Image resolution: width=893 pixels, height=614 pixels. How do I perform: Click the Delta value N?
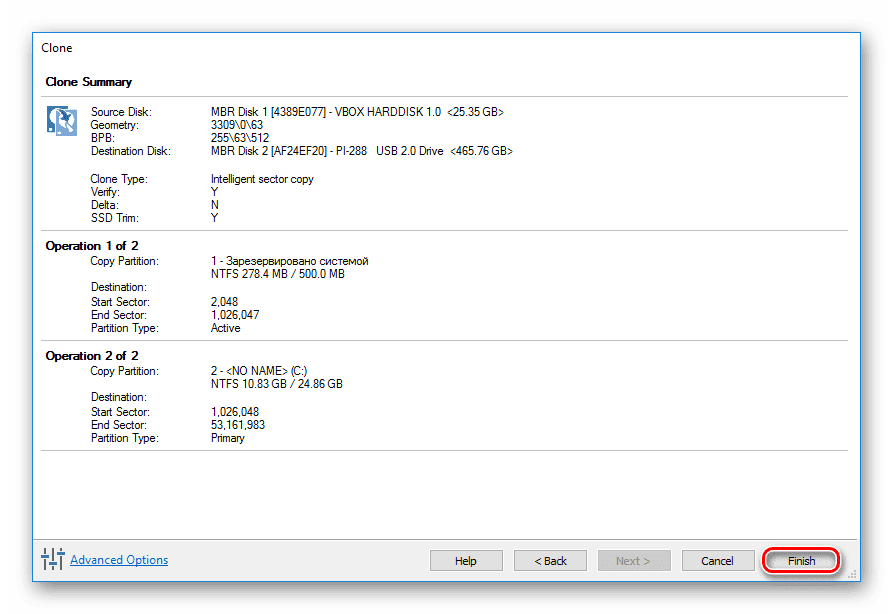[214, 204]
